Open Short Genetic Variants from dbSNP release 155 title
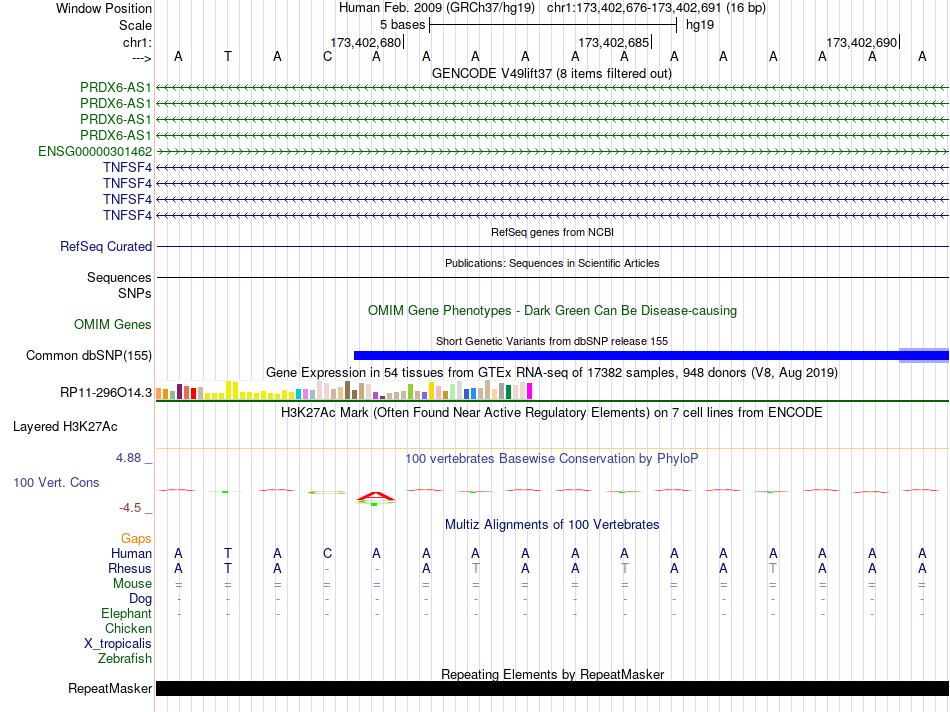Viewport: 950px width, 712px height. 552,341
